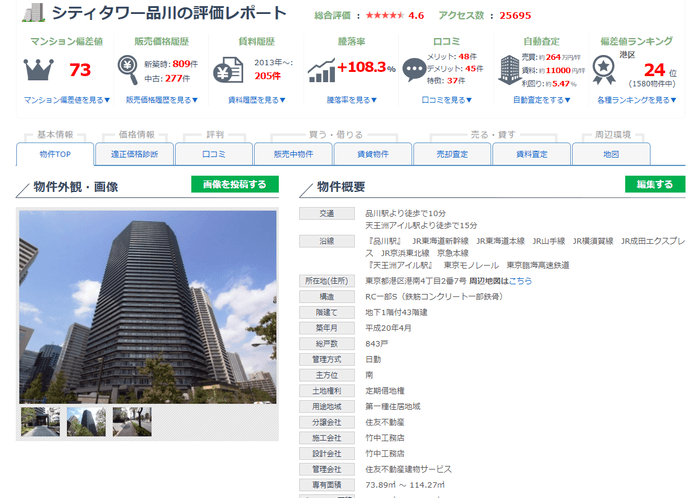The height and width of the screenshot is (498, 700).
Task: Click the yen document icon for 賃料履歴
Action: (x=227, y=70)
